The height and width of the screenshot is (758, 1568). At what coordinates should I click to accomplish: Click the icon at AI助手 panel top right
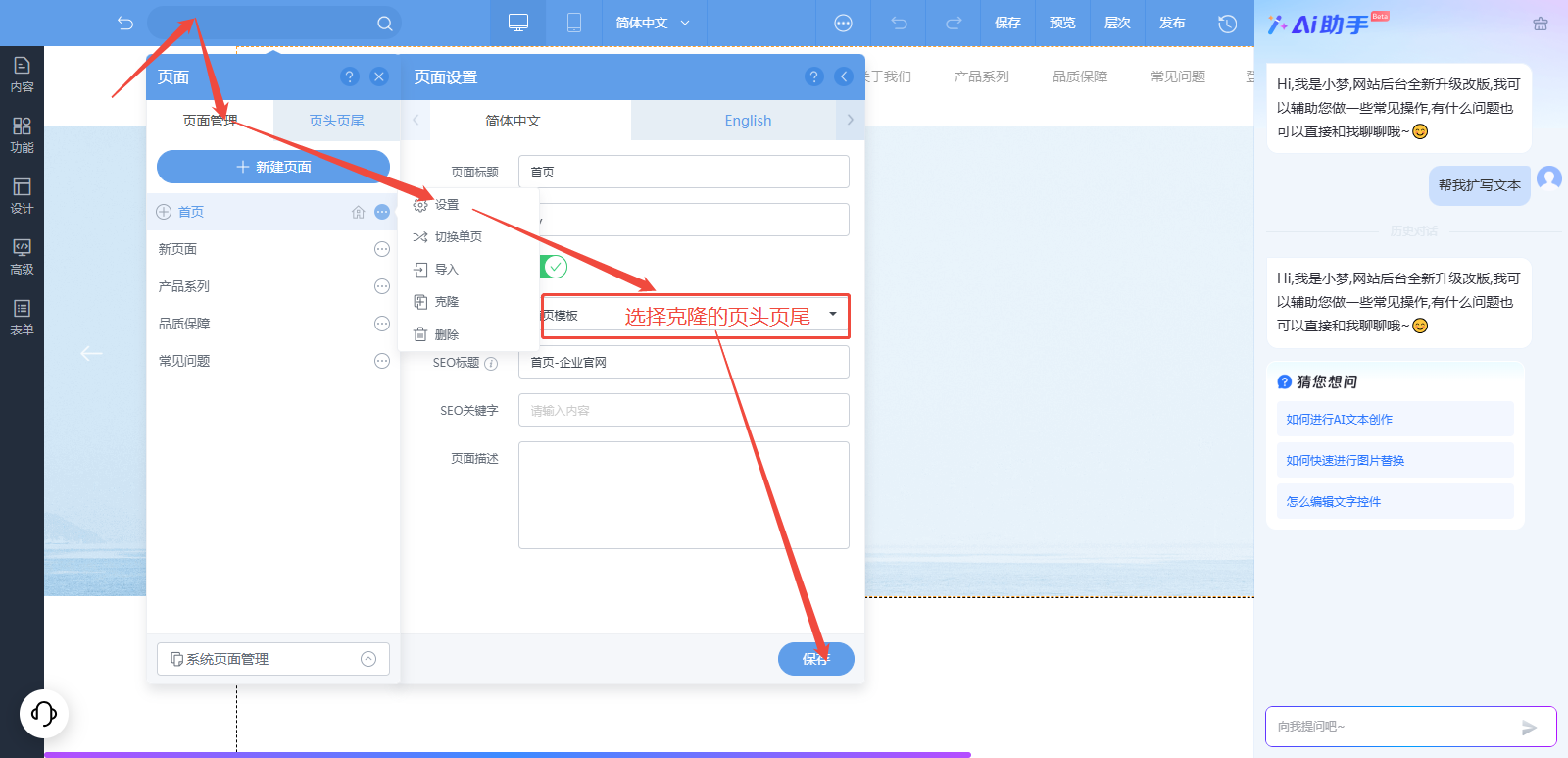[x=1541, y=24]
